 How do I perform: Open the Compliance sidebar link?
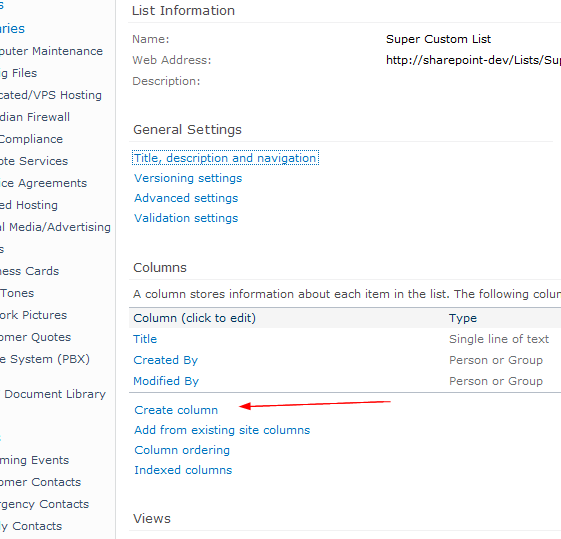tap(31, 139)
